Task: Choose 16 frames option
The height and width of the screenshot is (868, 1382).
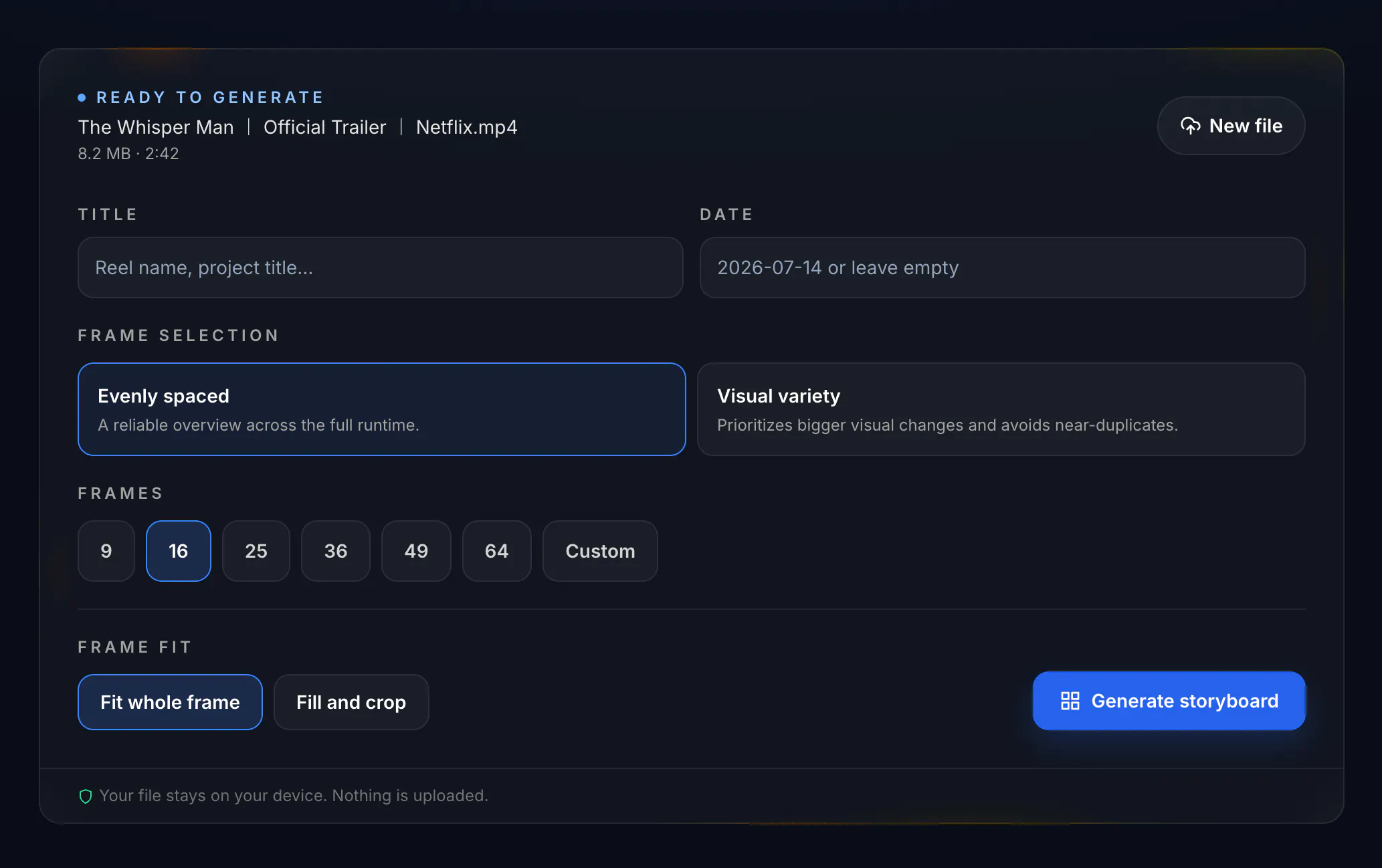Action: point(179,551)
